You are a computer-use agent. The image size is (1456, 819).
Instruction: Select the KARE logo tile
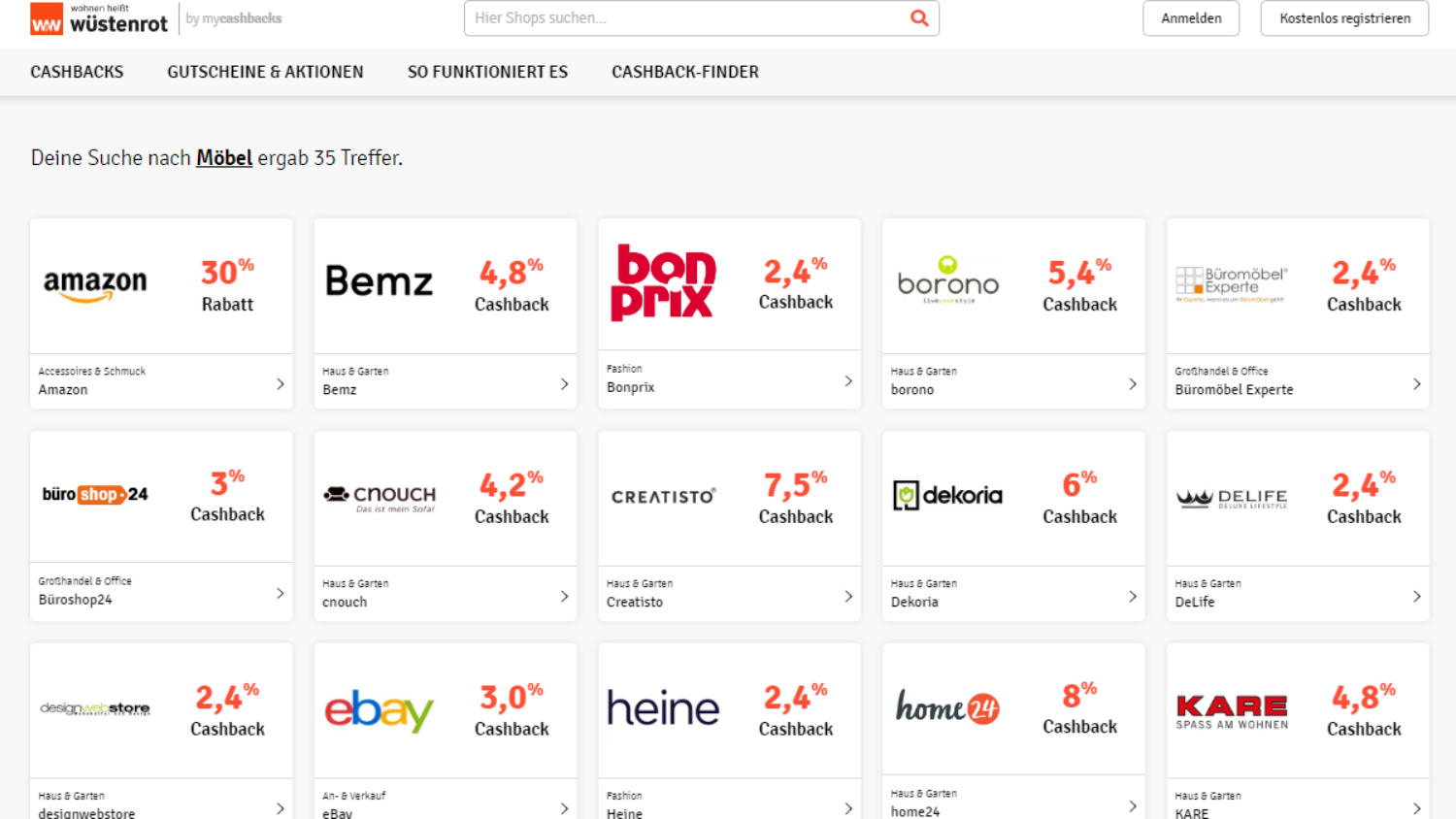click(x=1232, y=711)
